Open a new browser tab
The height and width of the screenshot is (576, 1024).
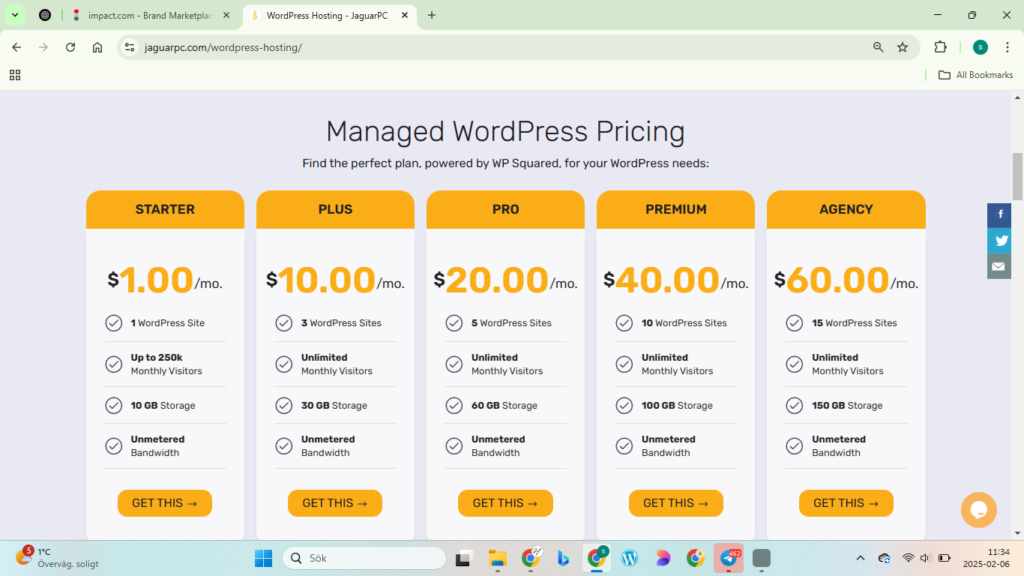point(432,15)
